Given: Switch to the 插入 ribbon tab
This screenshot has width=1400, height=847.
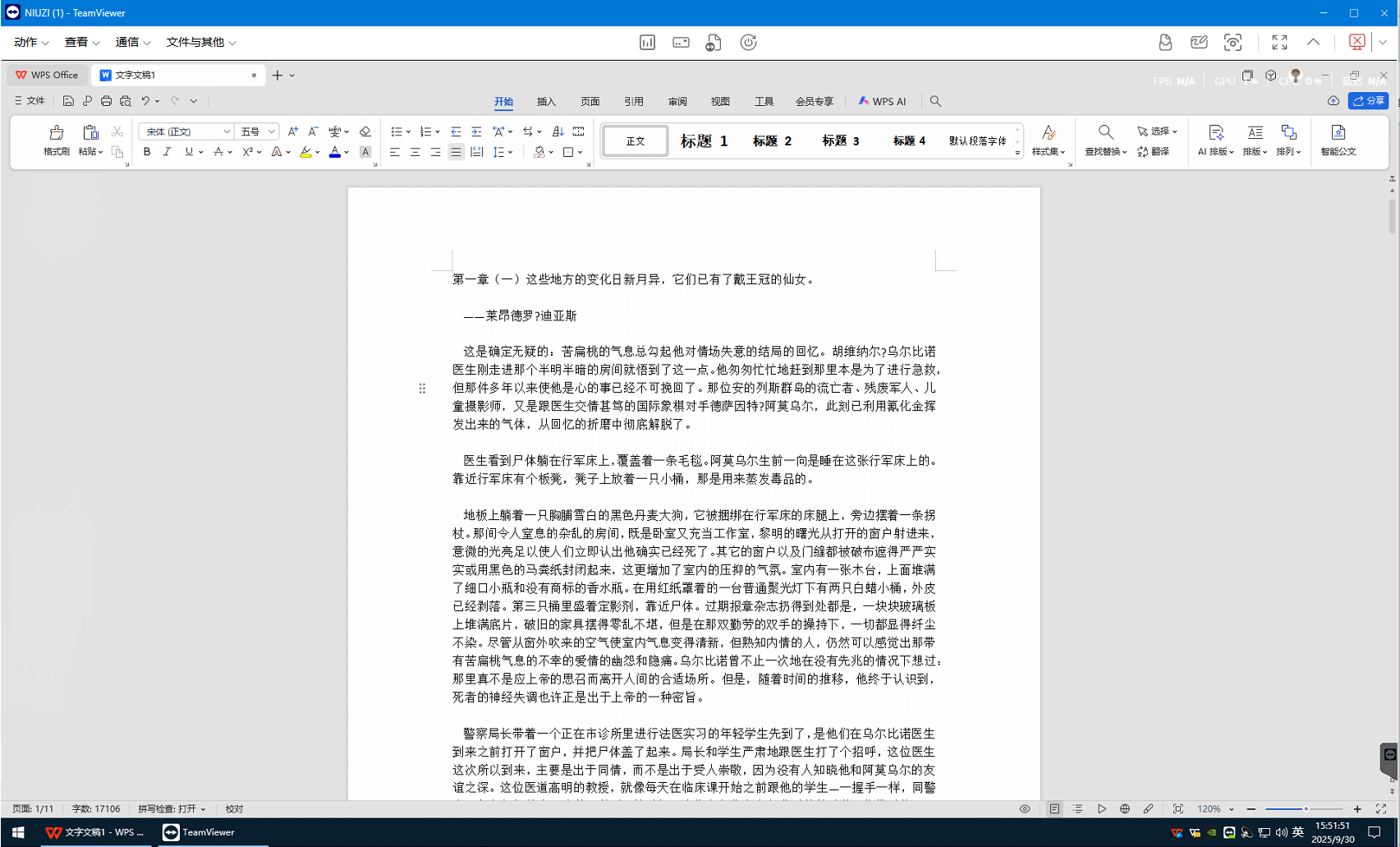Looking at the screenshot, I should click(x=546, y=102).
